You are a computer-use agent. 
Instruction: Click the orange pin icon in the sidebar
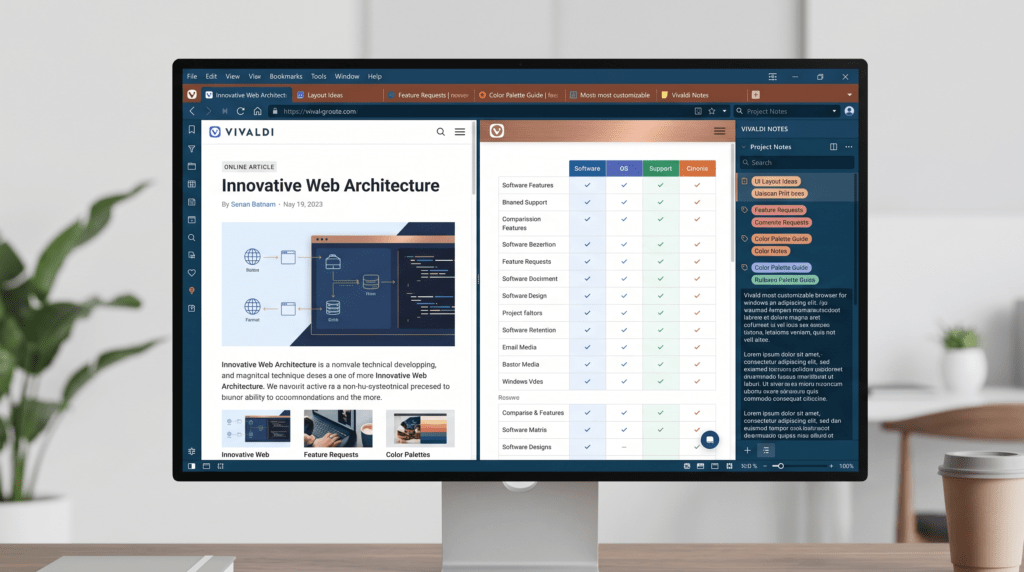pos(191,291)
